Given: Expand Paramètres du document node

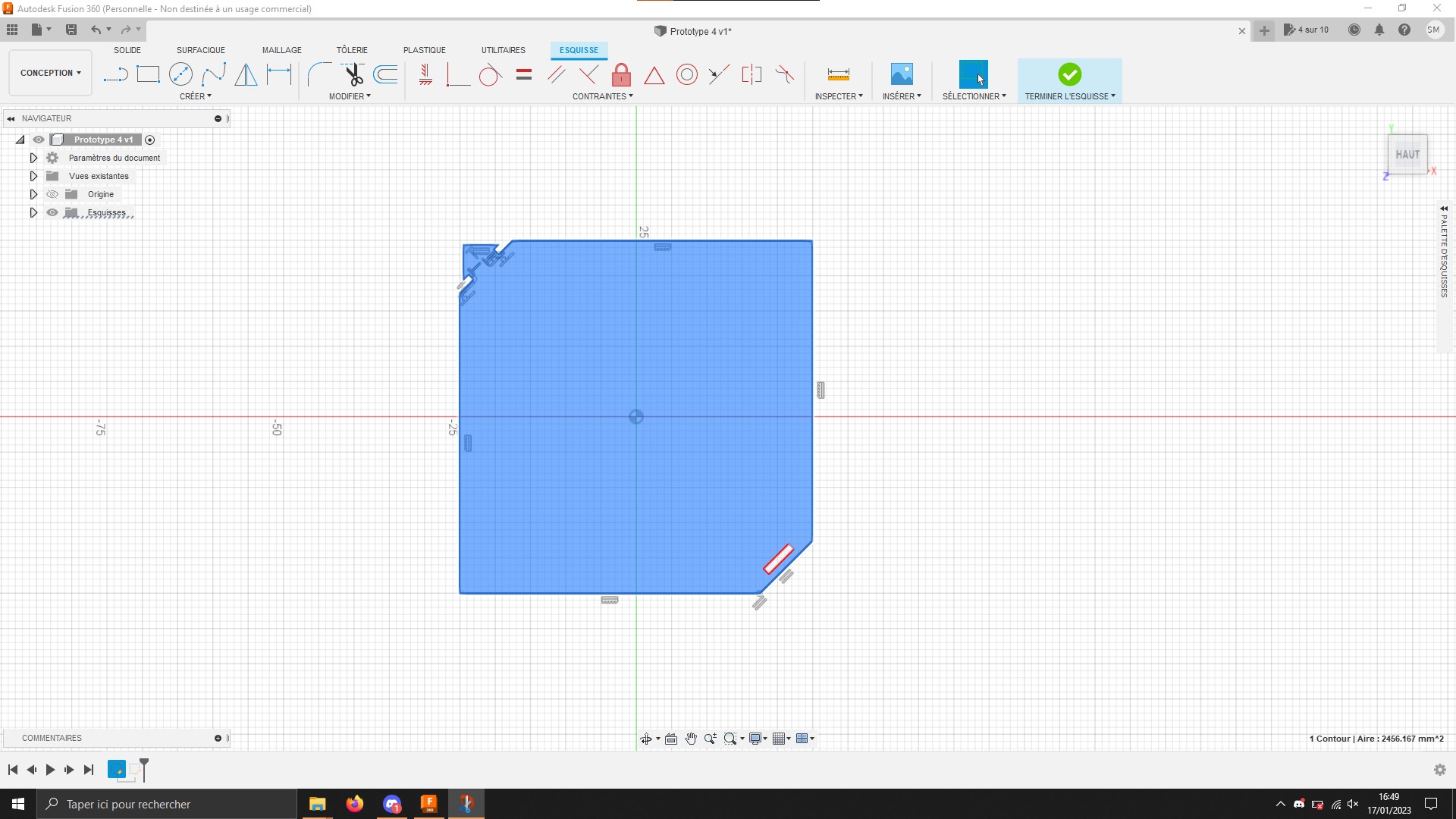Looking at the screenshot, I should (33, 158).
